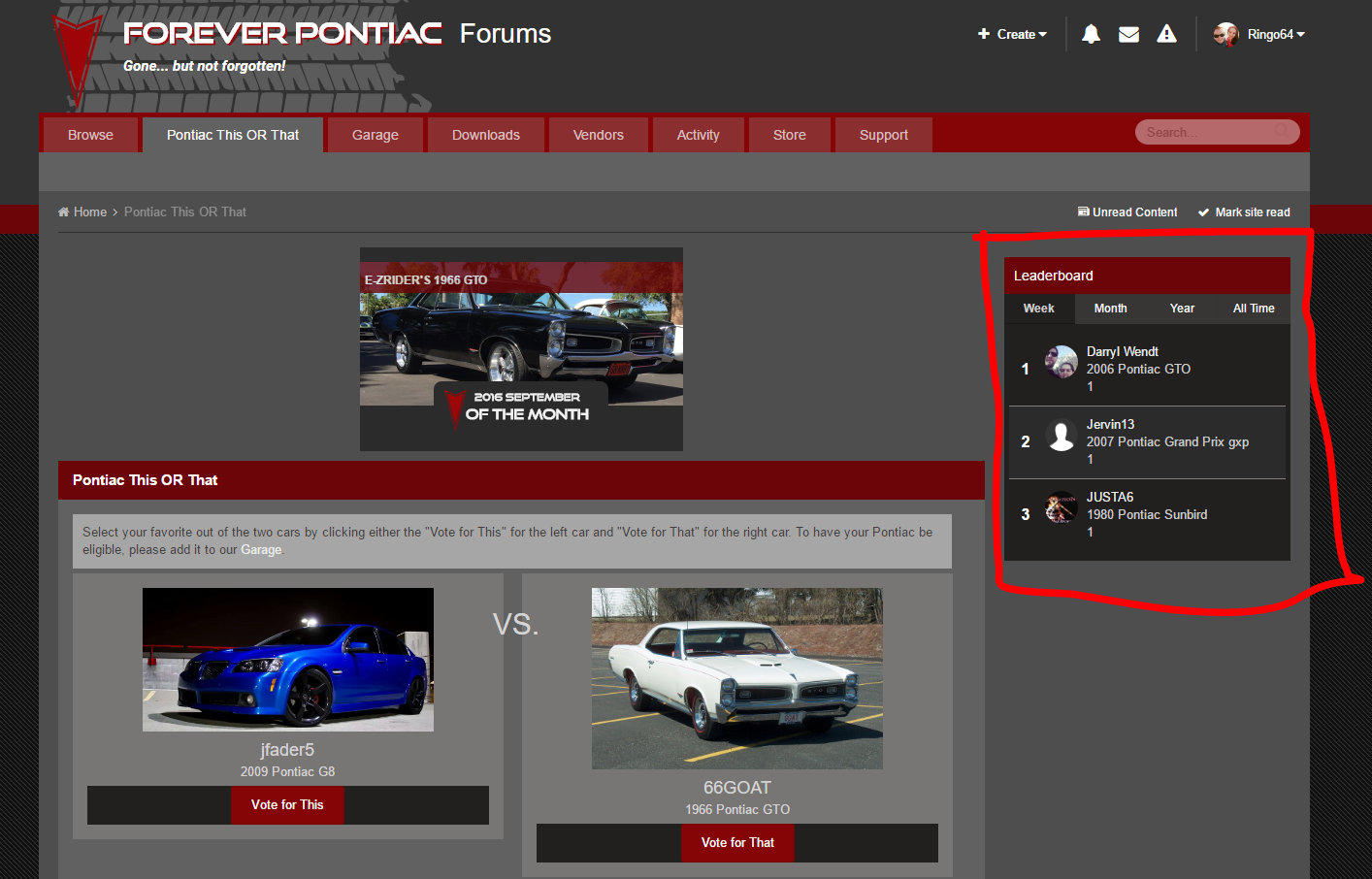Open the 2006 Pontiac GTO link
1372x879 pixels.
1138,369
